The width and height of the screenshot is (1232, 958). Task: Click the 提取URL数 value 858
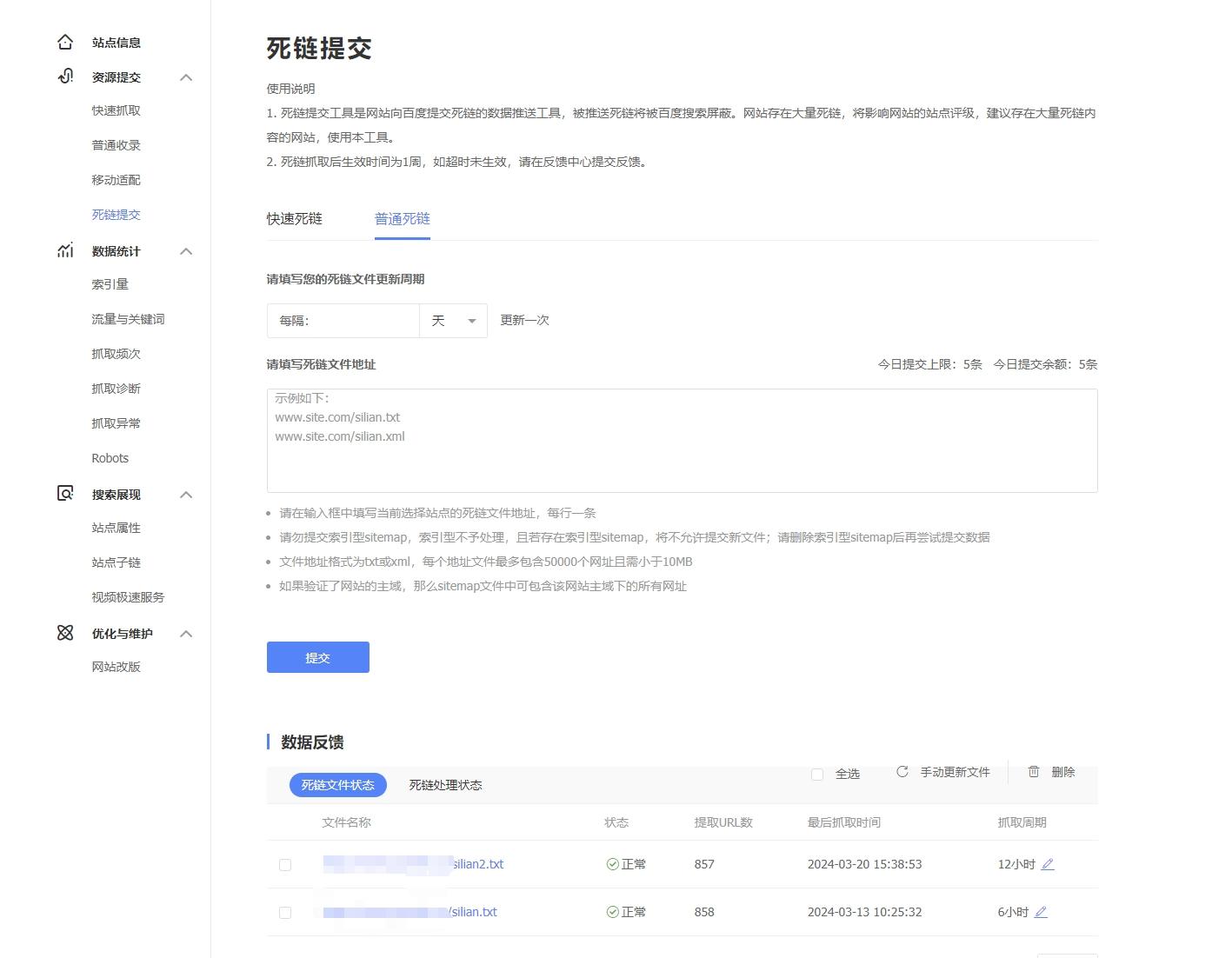(704, 912)
